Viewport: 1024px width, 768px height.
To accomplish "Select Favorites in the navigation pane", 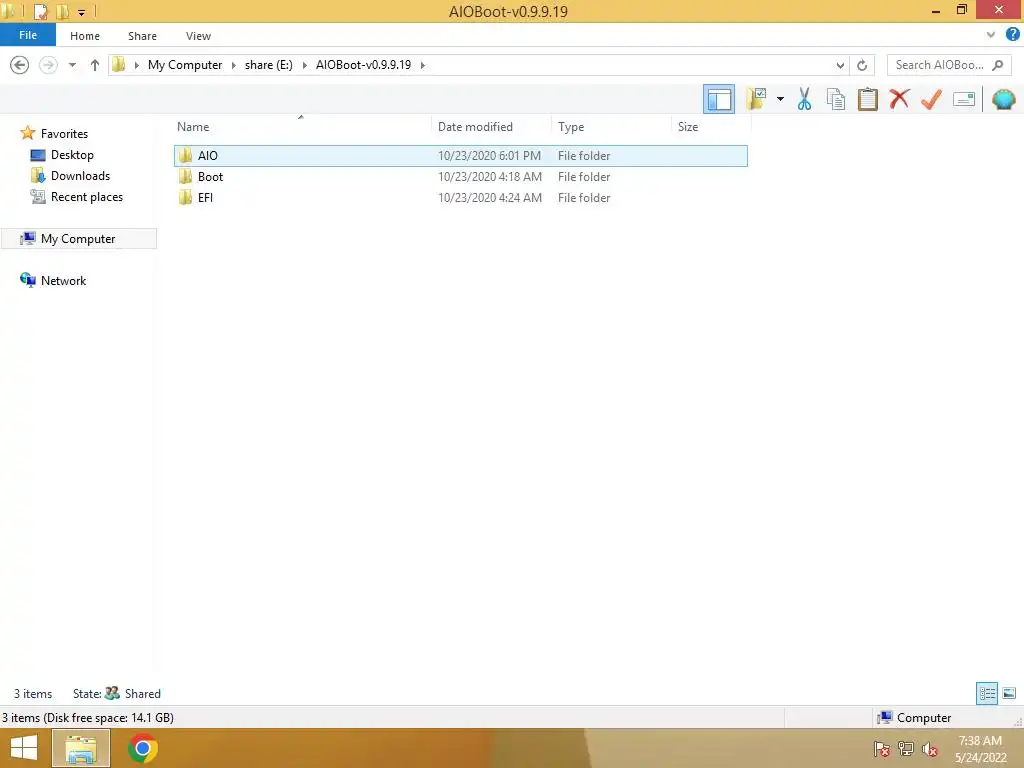I will click(x=64, y=133).
